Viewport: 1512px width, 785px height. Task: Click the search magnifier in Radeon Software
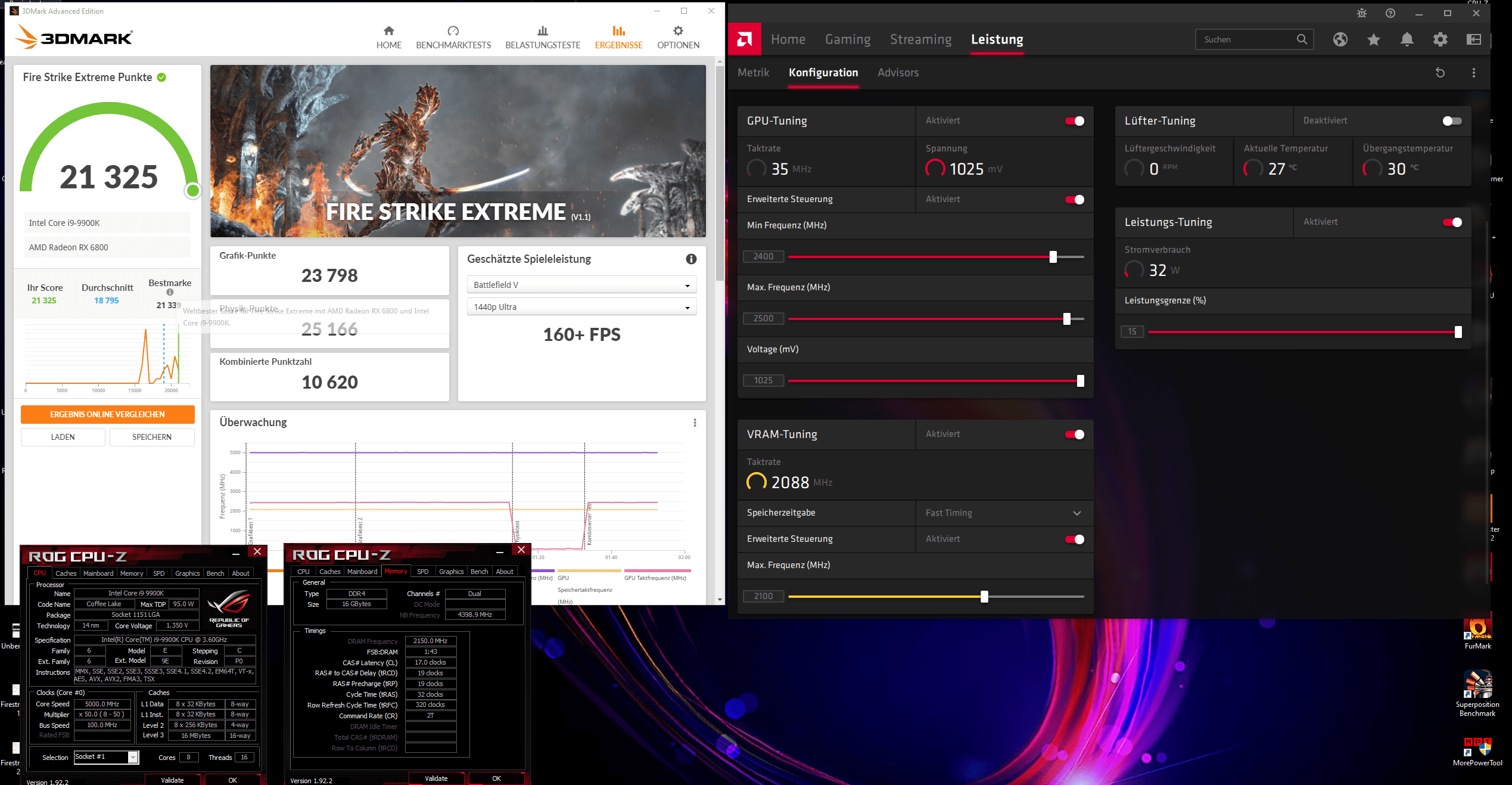tap(1302, 39)
